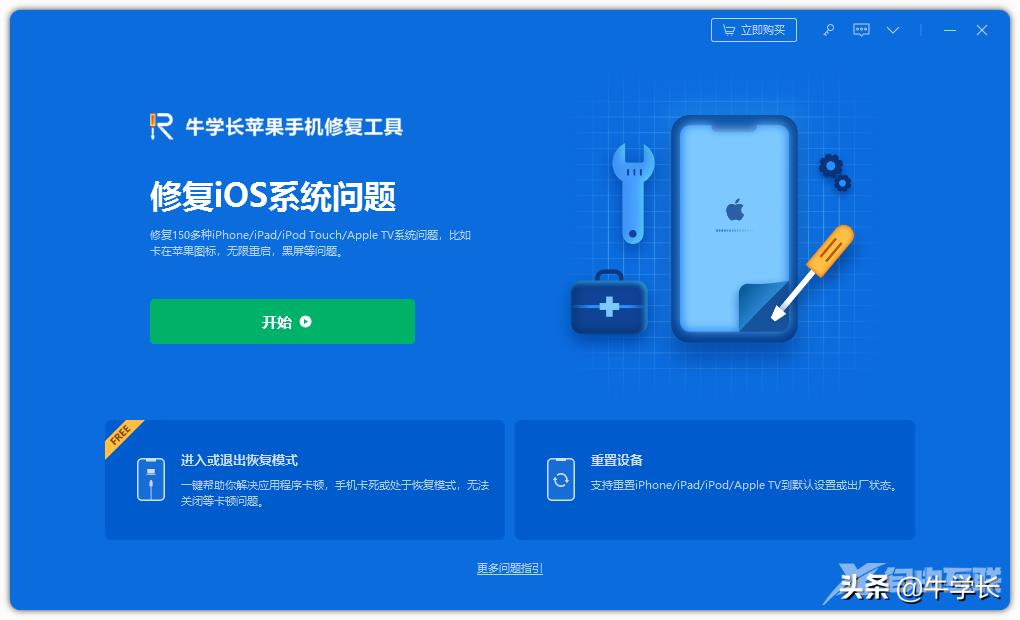Click the orange R app logo
The width and height of the screenshot is (1020, 620).
pyautogui.click(x=161, y=126)
